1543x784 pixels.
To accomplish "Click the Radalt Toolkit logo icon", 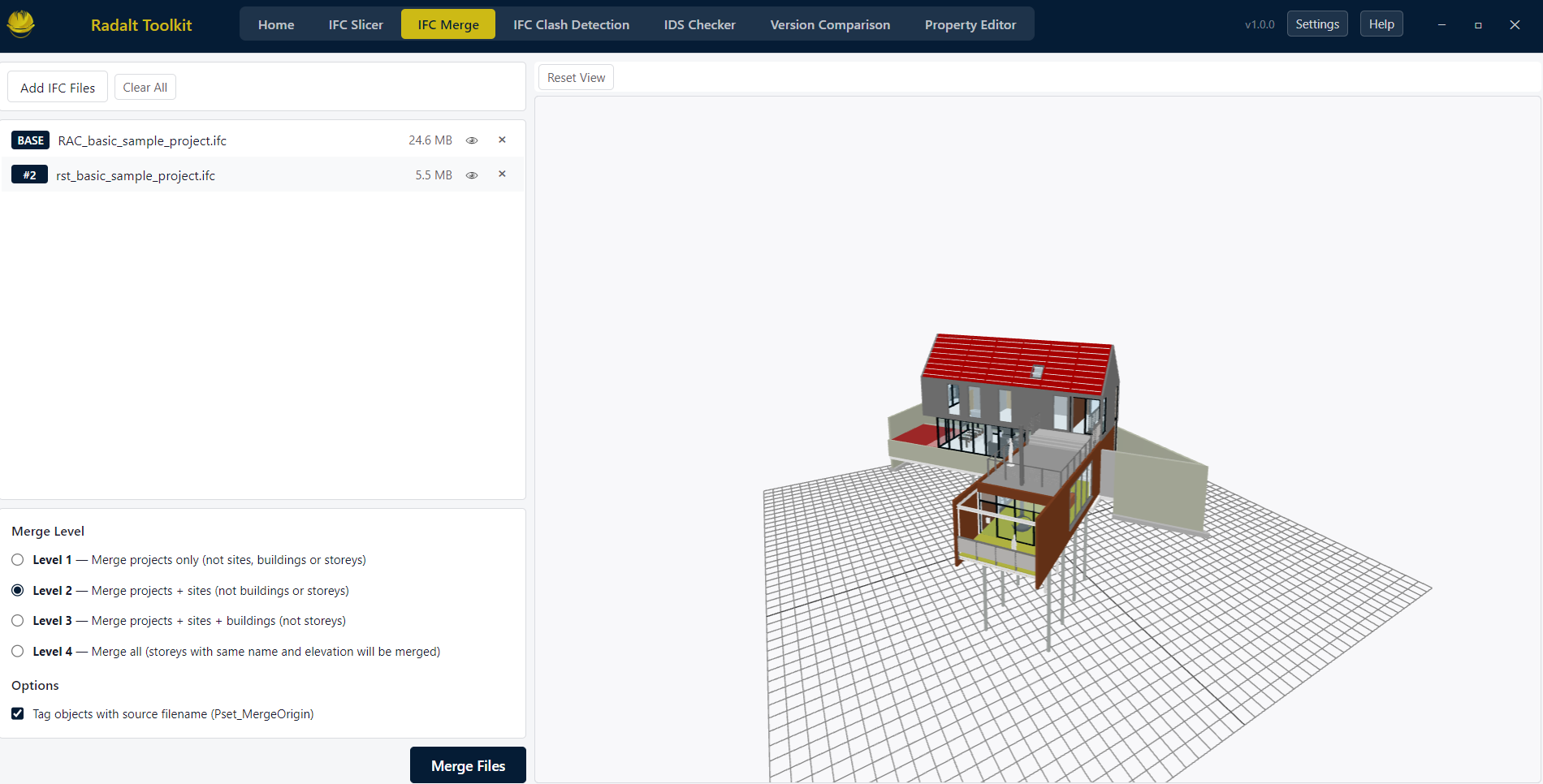I will [x=19, y=24].
